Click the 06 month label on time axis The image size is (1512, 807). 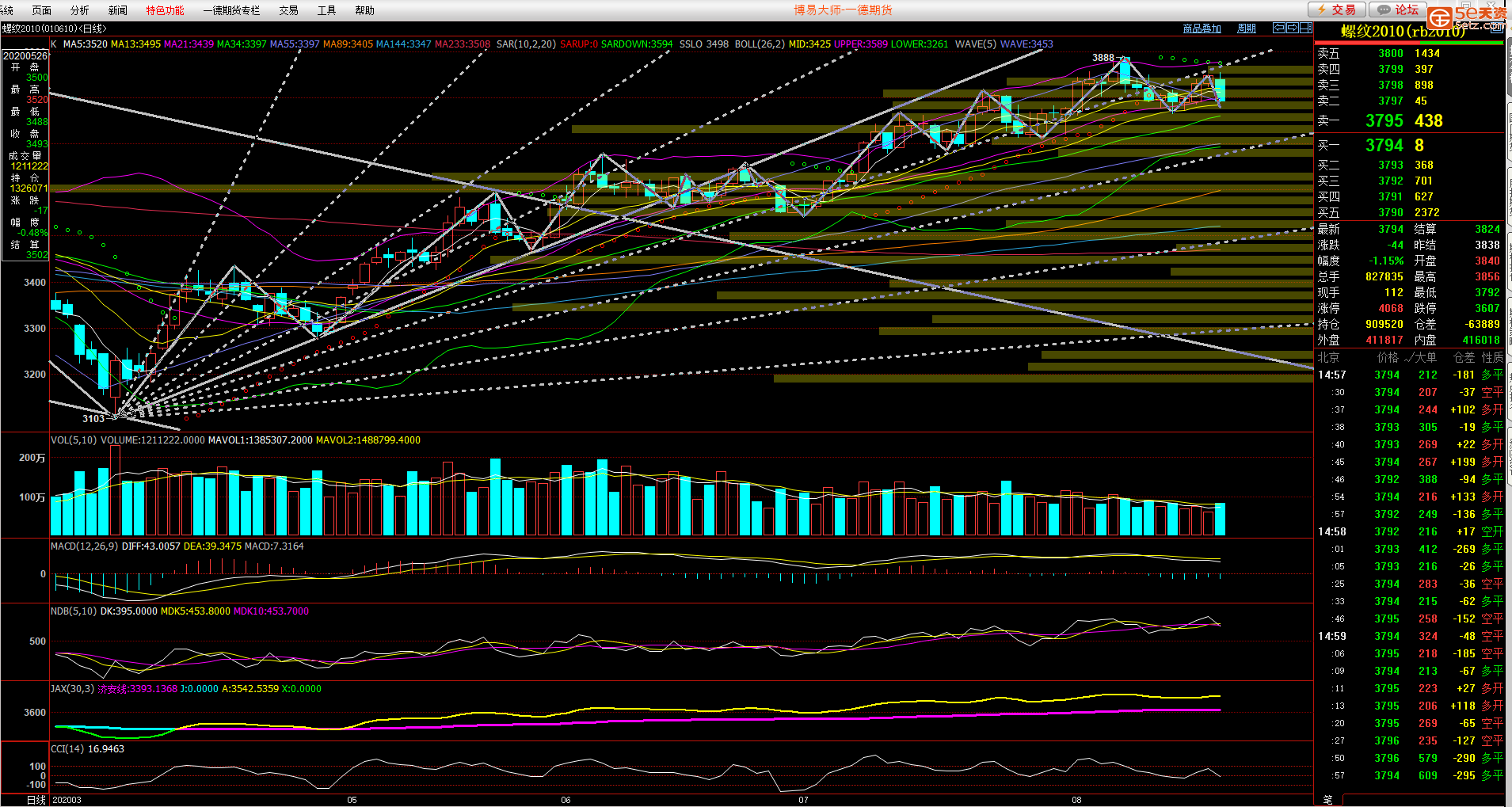(x=566, y=800)
